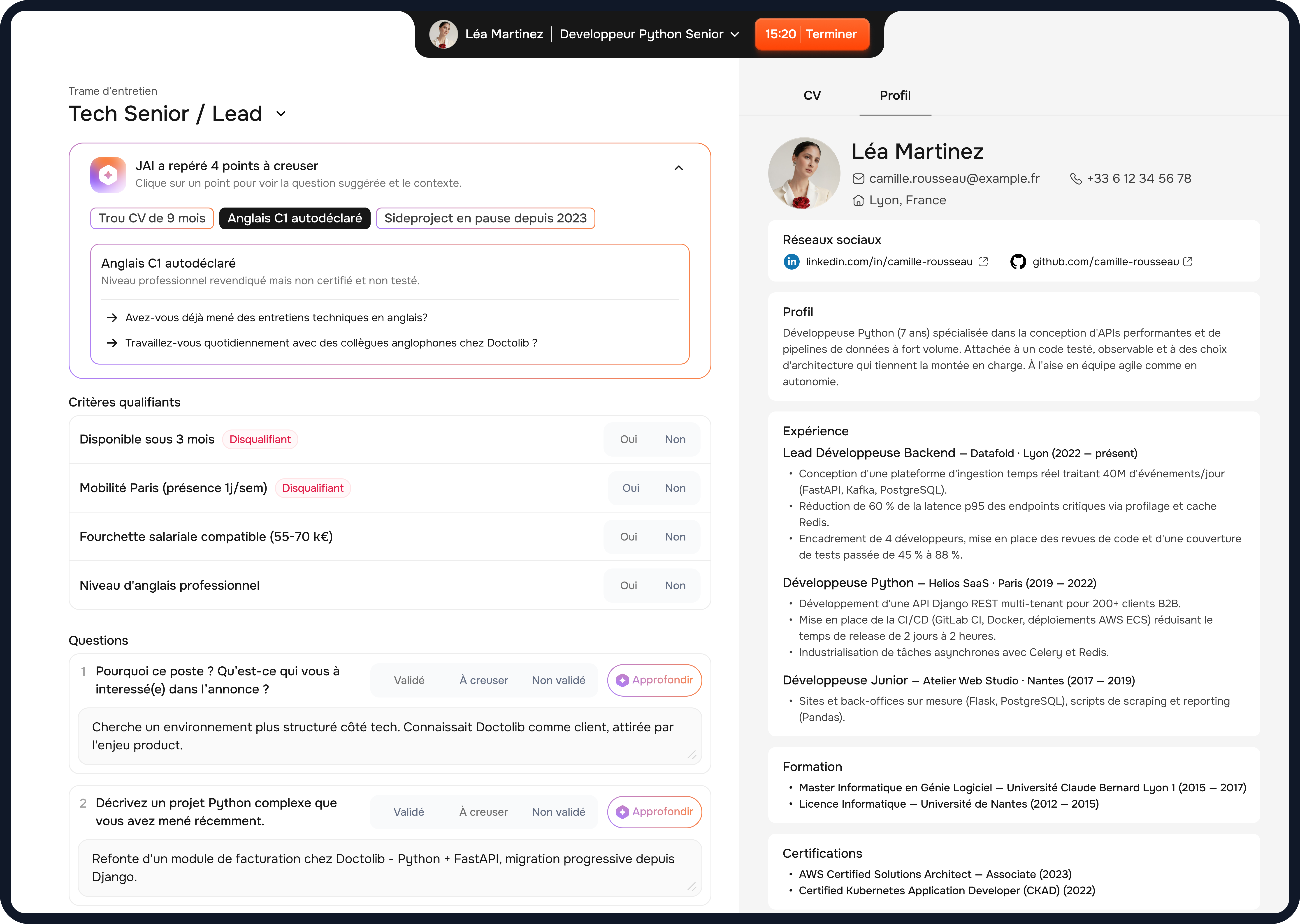Open the GitHub external-link icon
This screenshot has height=924, width=1300.
tap(1187, 262)
